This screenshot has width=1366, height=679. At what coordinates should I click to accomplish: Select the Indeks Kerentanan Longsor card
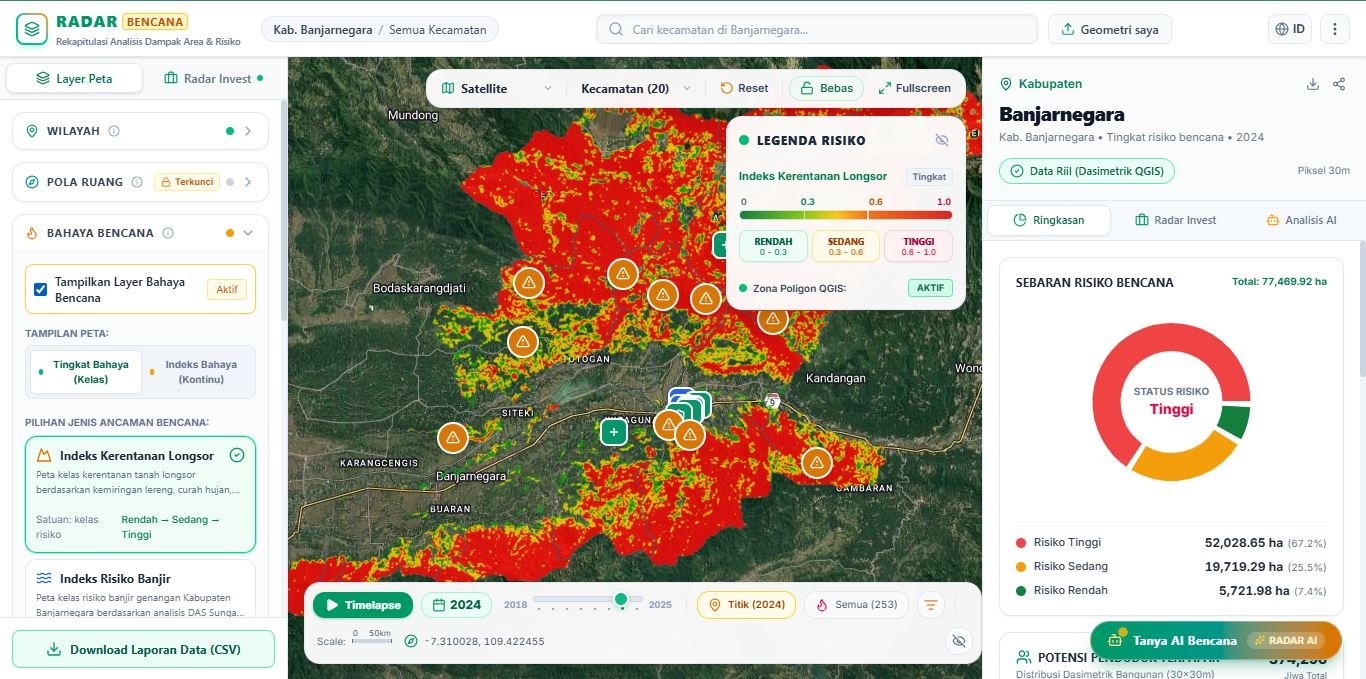140,494
